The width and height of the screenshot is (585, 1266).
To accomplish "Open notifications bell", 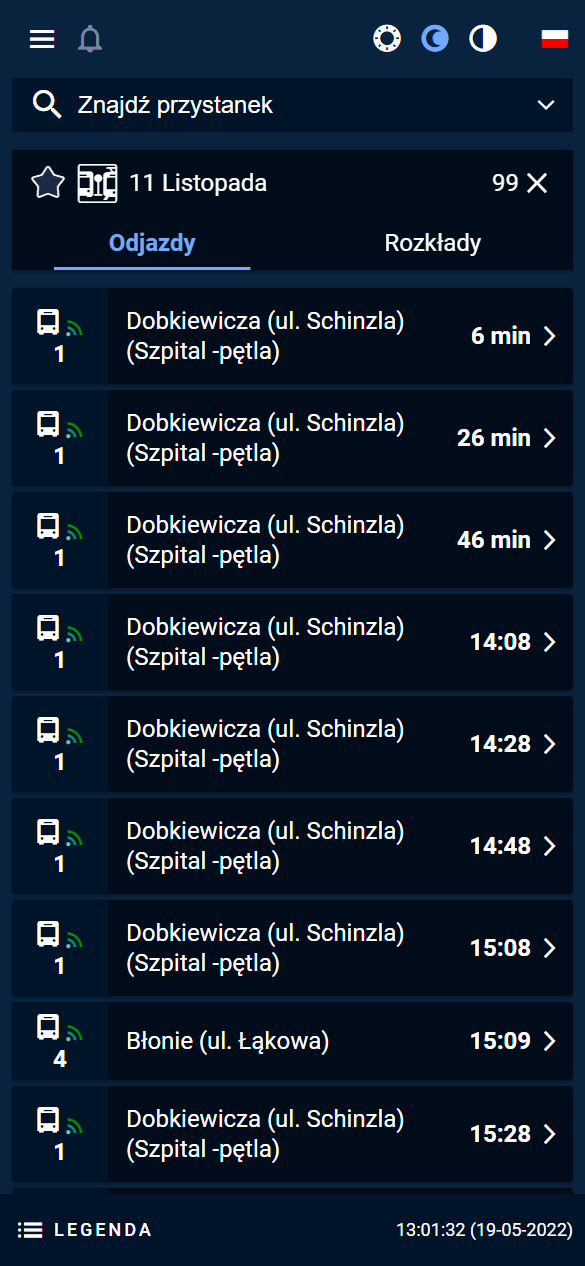I will 90,39.
